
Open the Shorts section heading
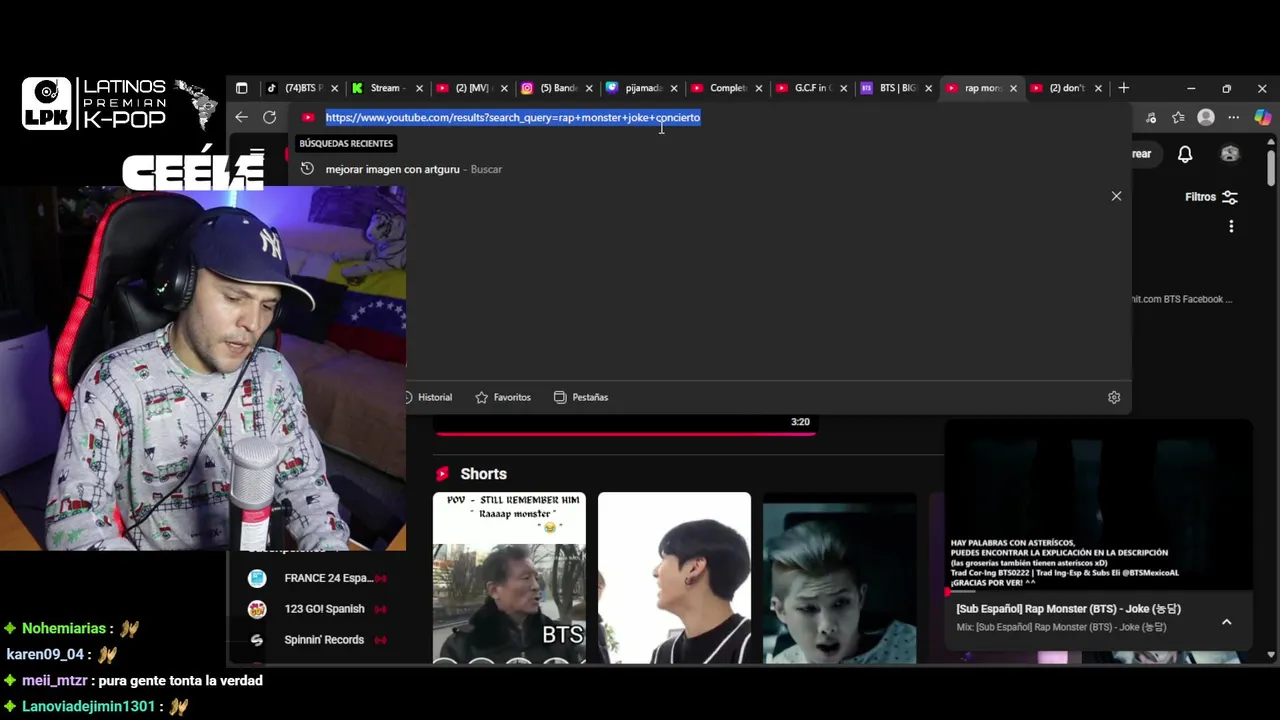click(x=483, y=474)
